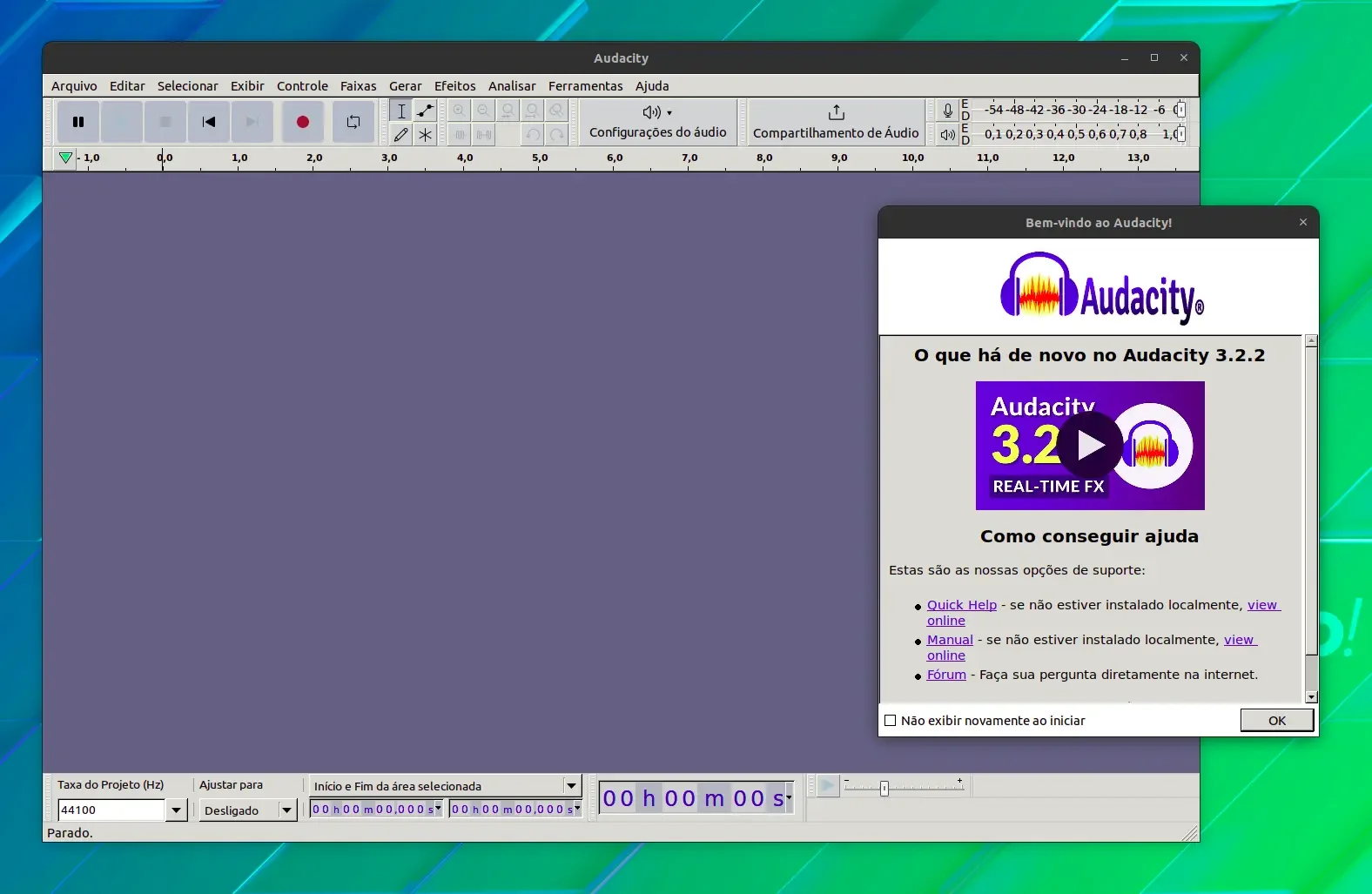The image size is (1372, 894).
Task: Click the Redo arrow icon
Action: tap(556, 134)
